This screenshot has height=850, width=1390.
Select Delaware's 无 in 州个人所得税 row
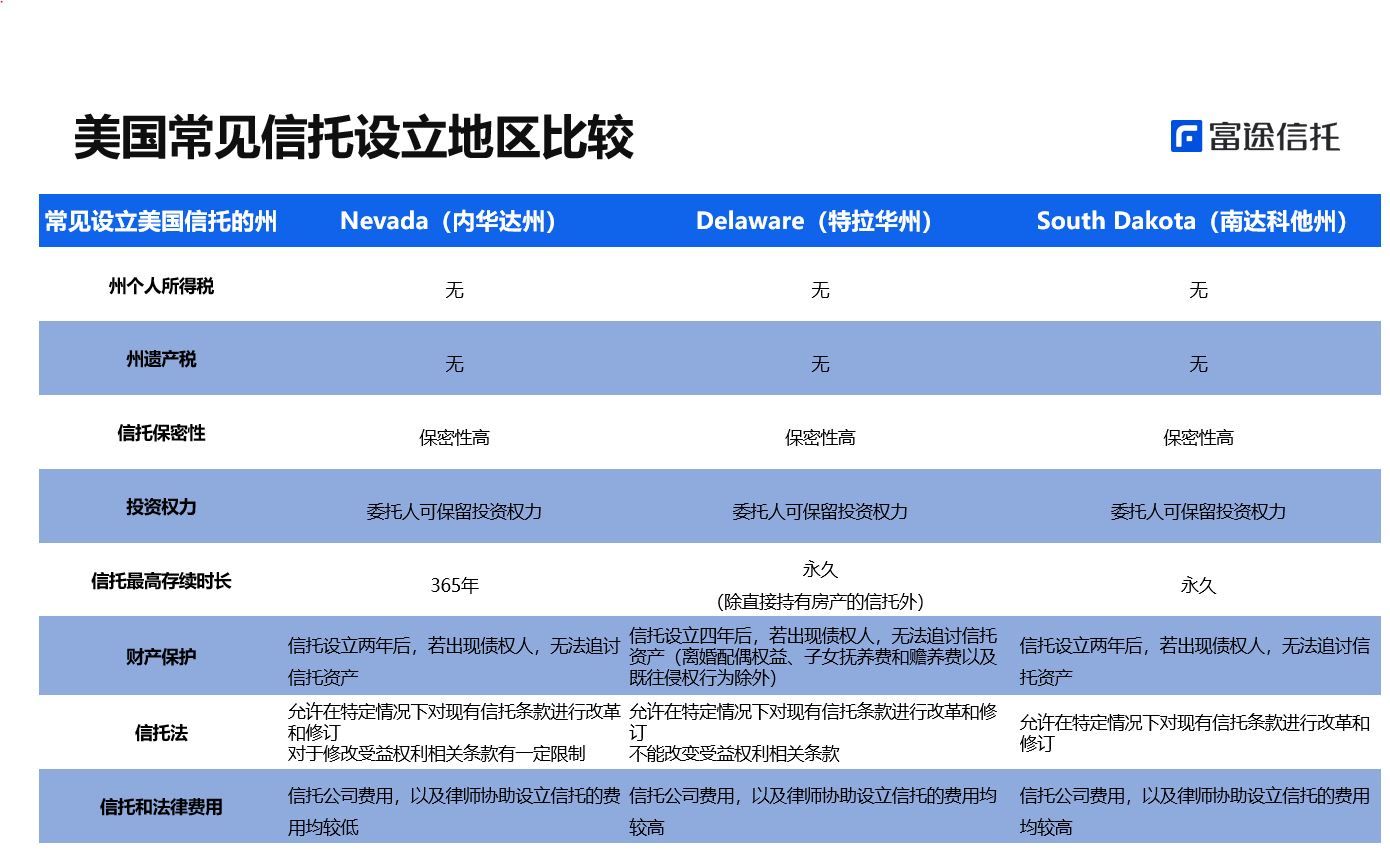pyautogui.click(x=820, y=290)
